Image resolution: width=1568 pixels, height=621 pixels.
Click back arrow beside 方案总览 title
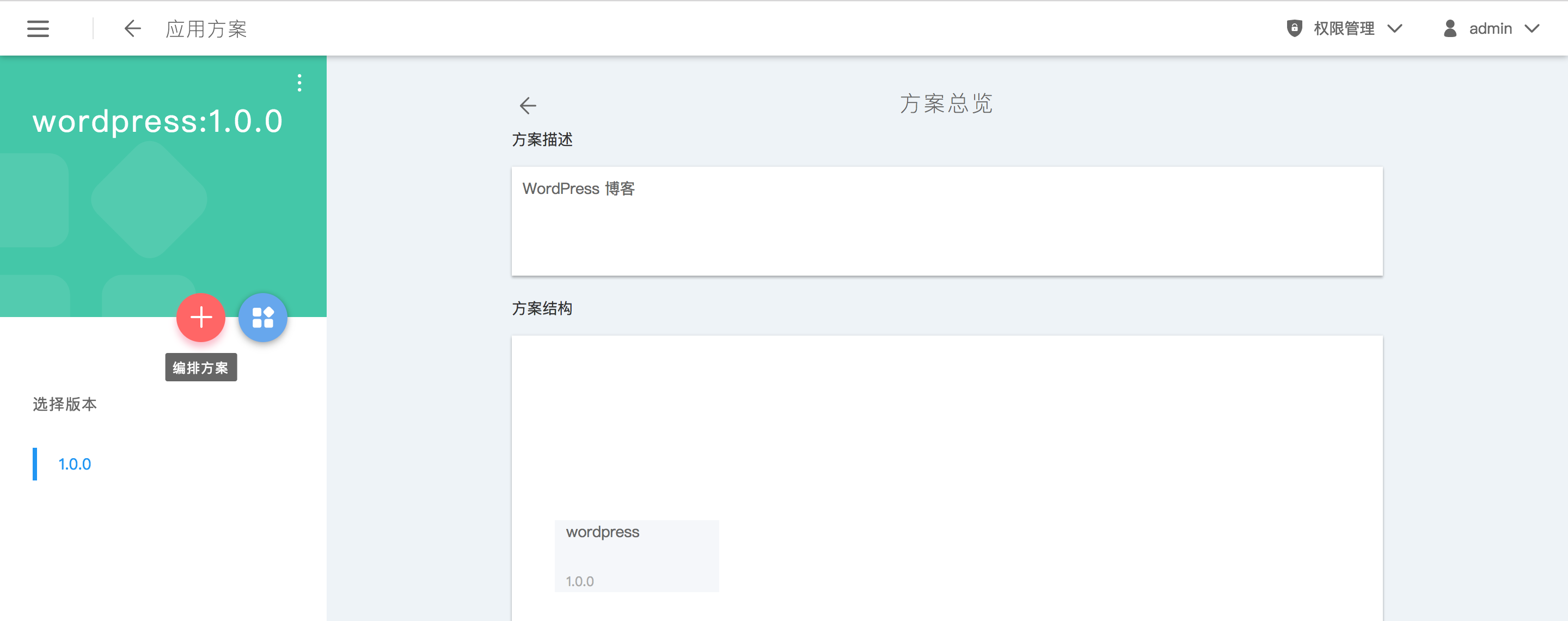click(528, 105)
